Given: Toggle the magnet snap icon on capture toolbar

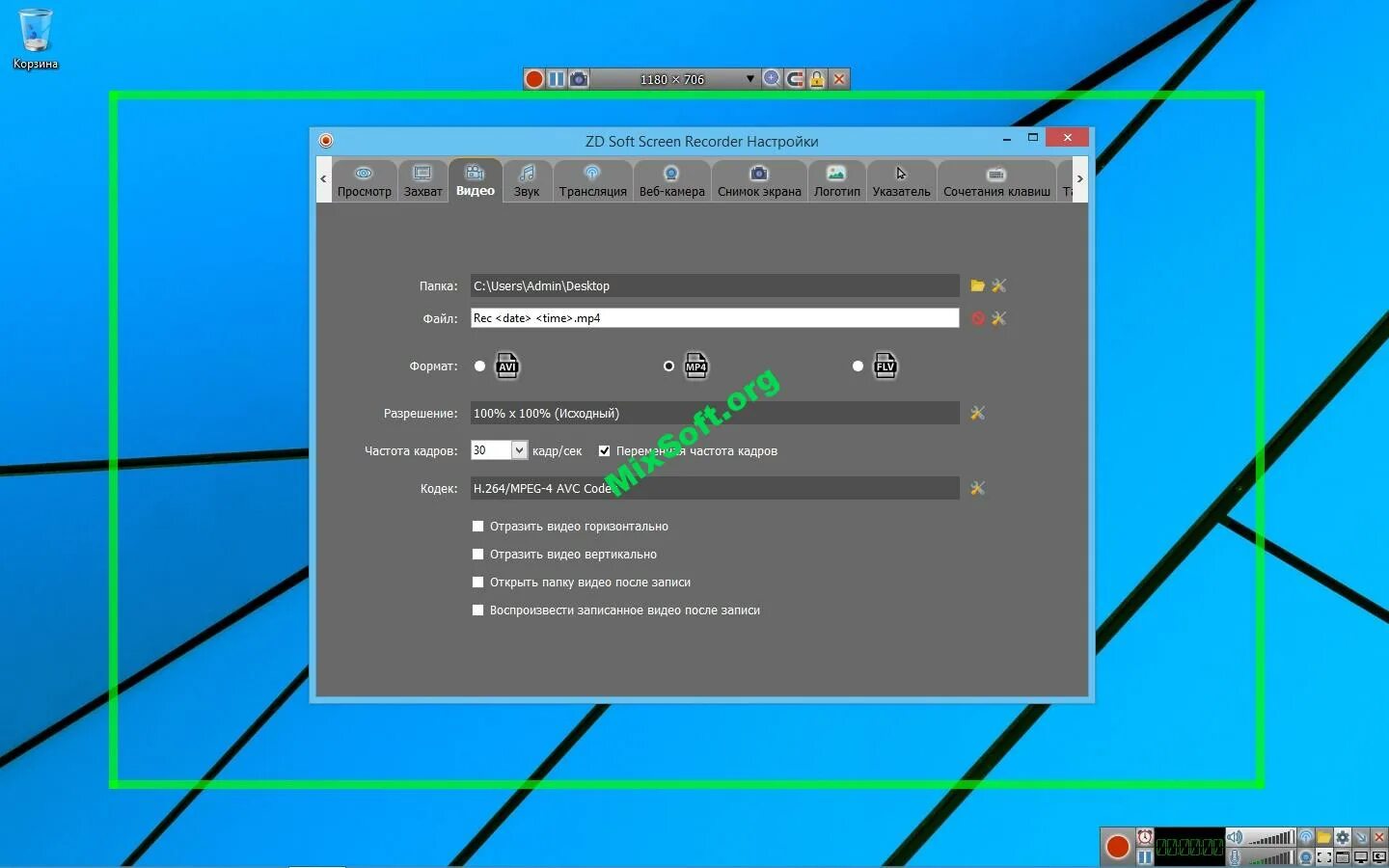Looking at the screenshot, I should (795, 79).
